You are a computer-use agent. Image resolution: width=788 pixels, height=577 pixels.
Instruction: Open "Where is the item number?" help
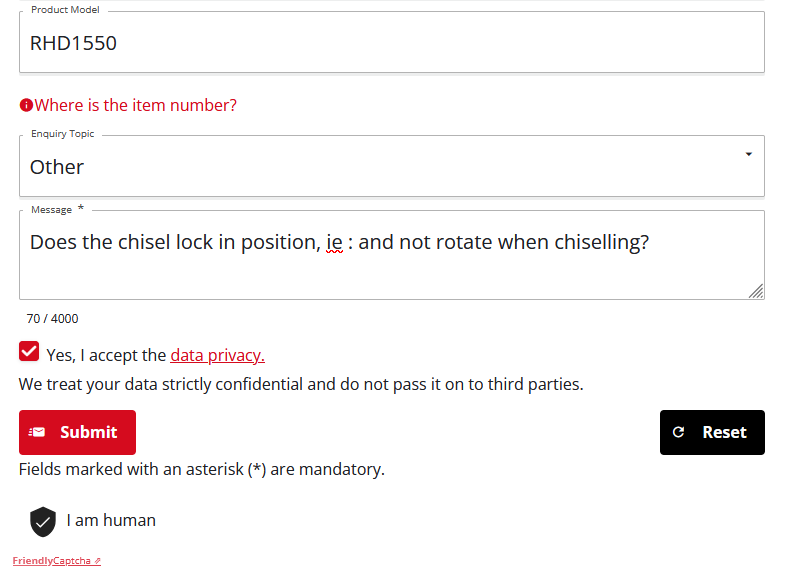pyautogui.click(x=136, y=106)
